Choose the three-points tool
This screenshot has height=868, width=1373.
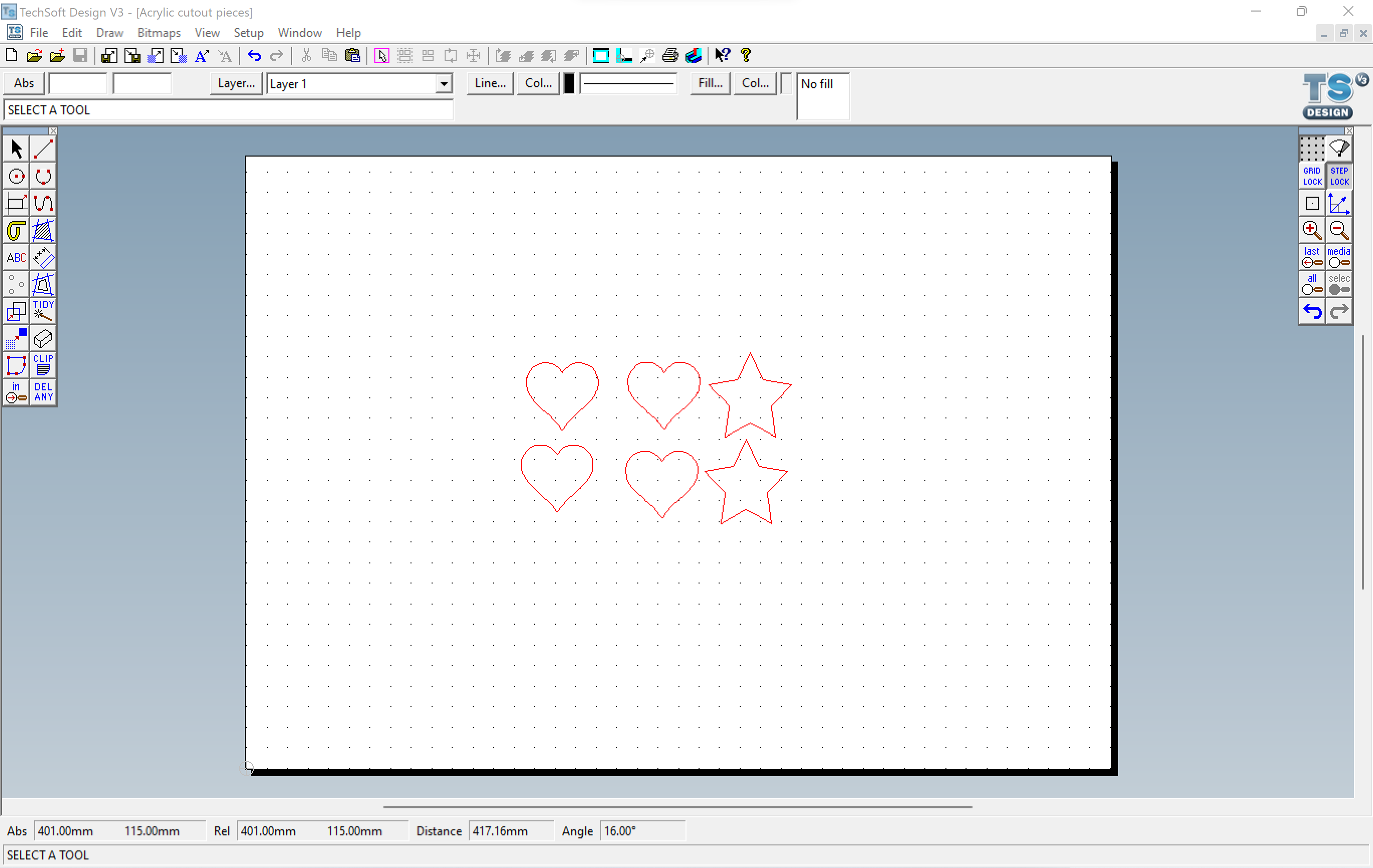(16, 284)
